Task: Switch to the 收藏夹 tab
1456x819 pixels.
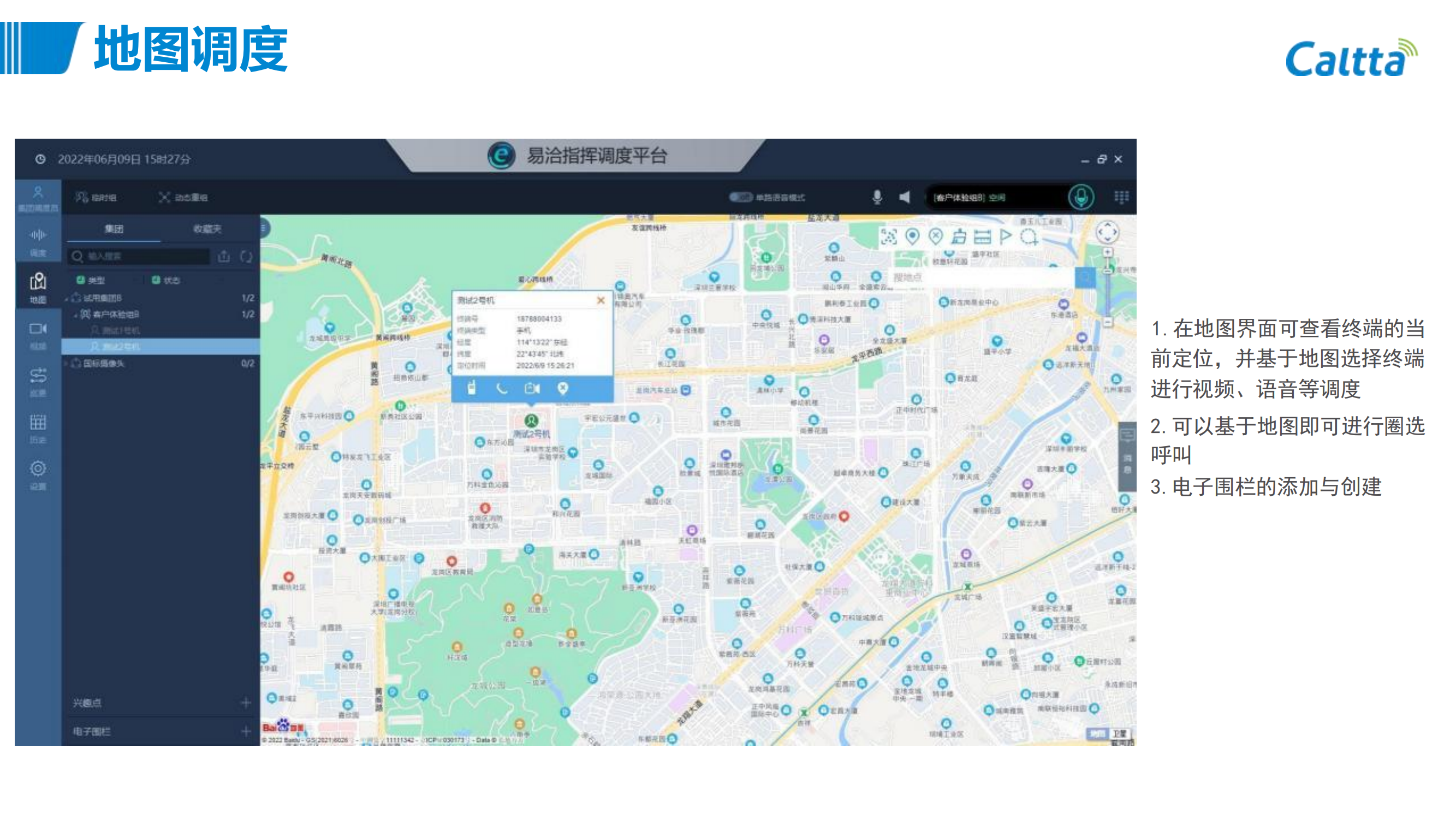Action: [207, 229]
